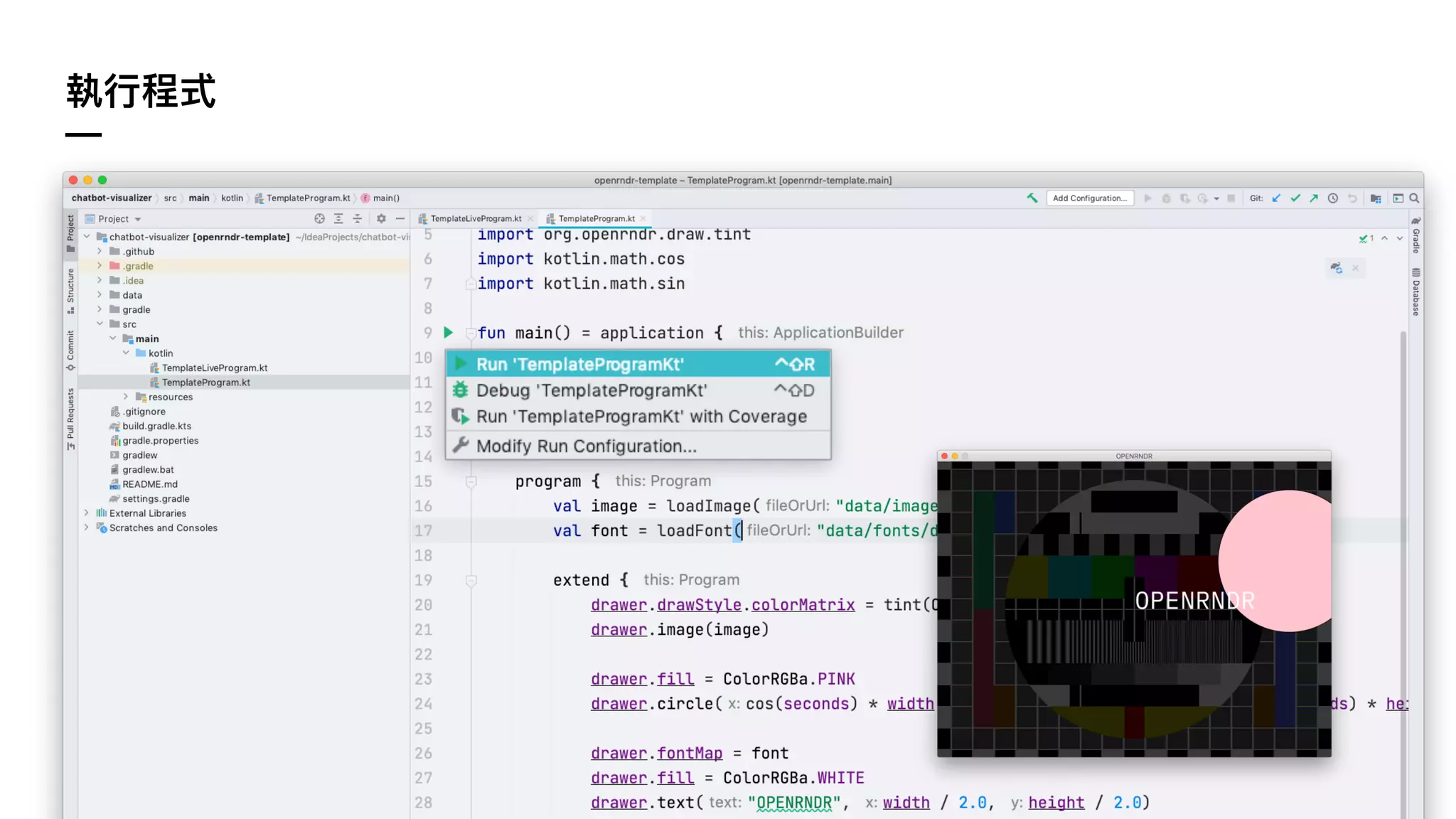Choose Run 'TemplateProgramKt' menu item
The image size is (1456, 819).
pyautogui.click(x=638, y=365)
